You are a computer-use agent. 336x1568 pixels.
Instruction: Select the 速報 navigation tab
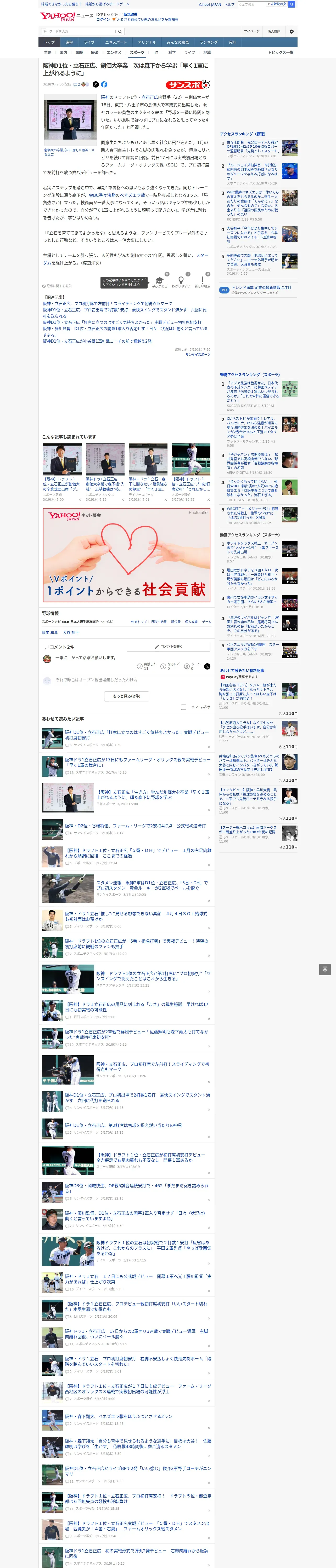click(69, 43)
